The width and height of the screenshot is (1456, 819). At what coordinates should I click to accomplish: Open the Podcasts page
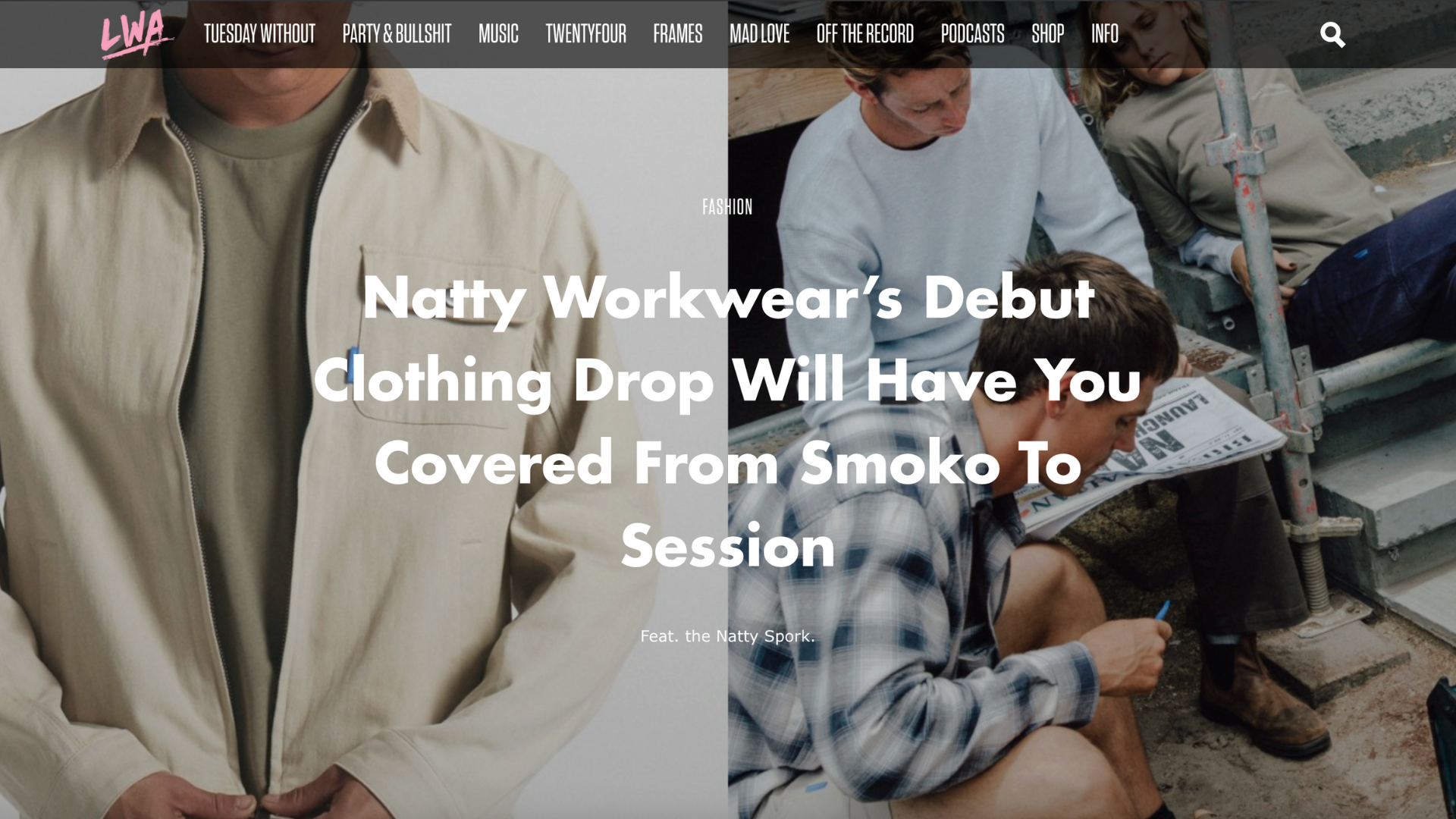972,34
